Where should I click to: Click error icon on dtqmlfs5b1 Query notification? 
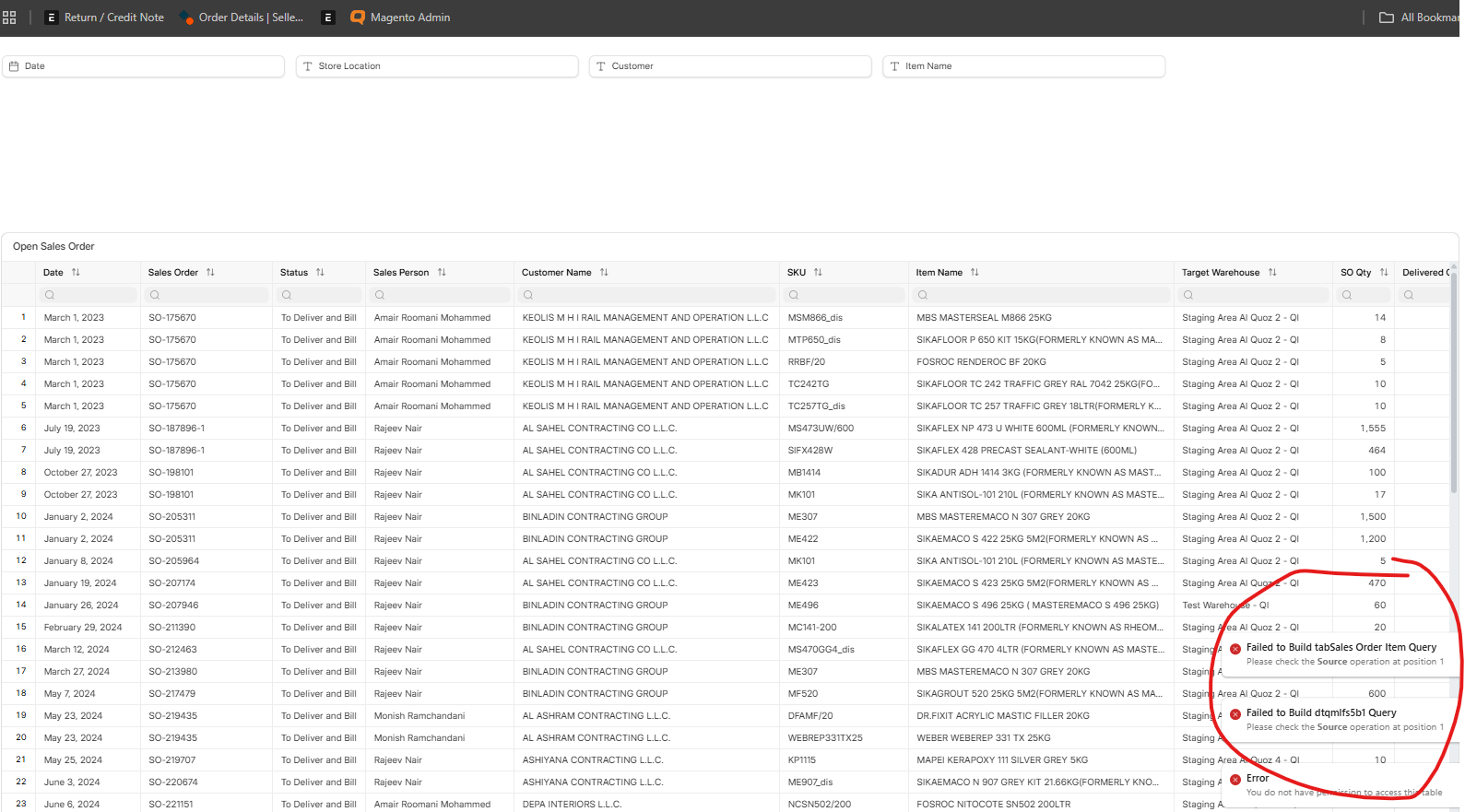coord(1235,714)
